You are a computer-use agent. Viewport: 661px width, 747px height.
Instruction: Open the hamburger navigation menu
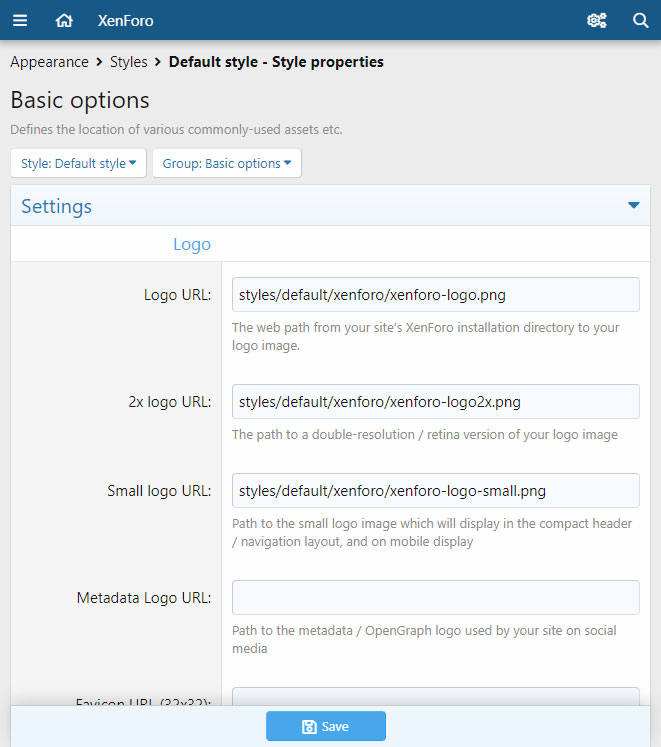pyautogui.click(x=20, y=20)
